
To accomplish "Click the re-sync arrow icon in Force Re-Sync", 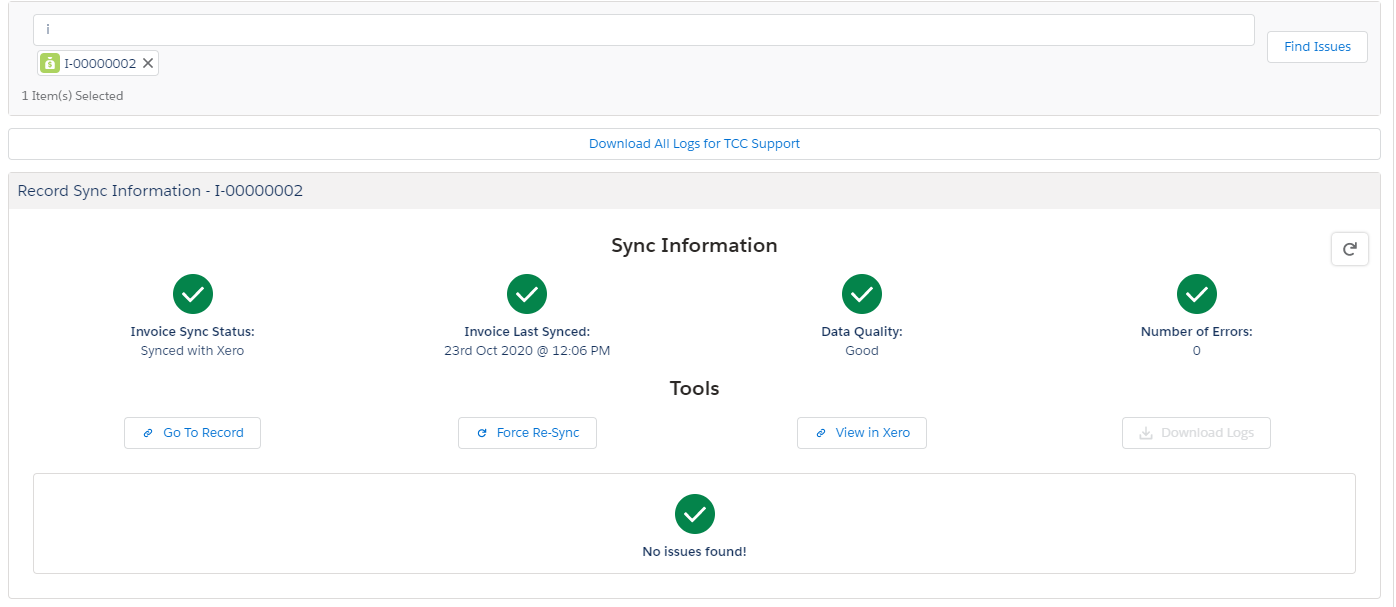I will click(484, 432).
